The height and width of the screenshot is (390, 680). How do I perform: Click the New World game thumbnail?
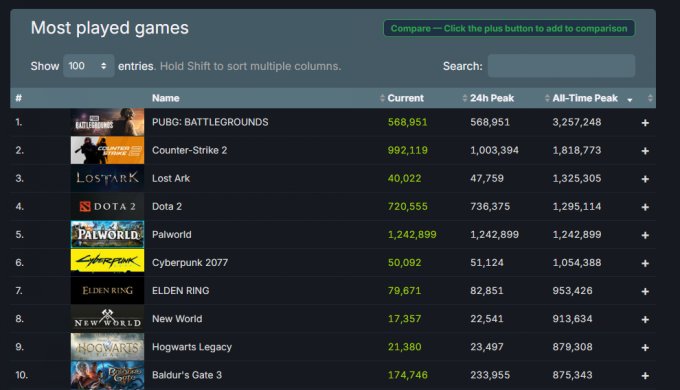click(107, 318)
